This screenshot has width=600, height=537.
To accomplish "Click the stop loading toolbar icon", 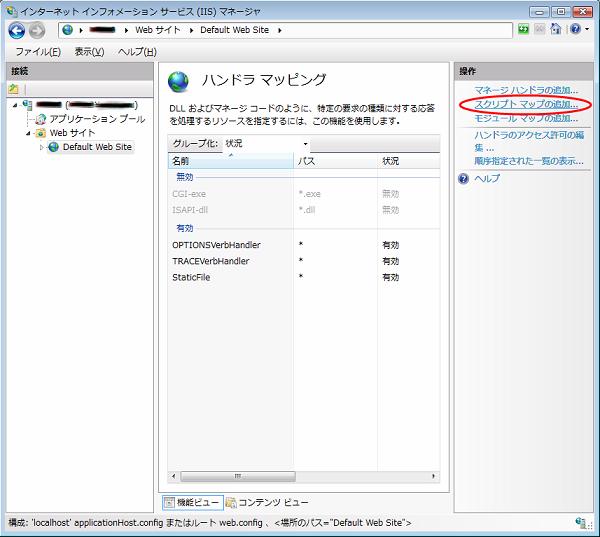I will tap(540, 29).
